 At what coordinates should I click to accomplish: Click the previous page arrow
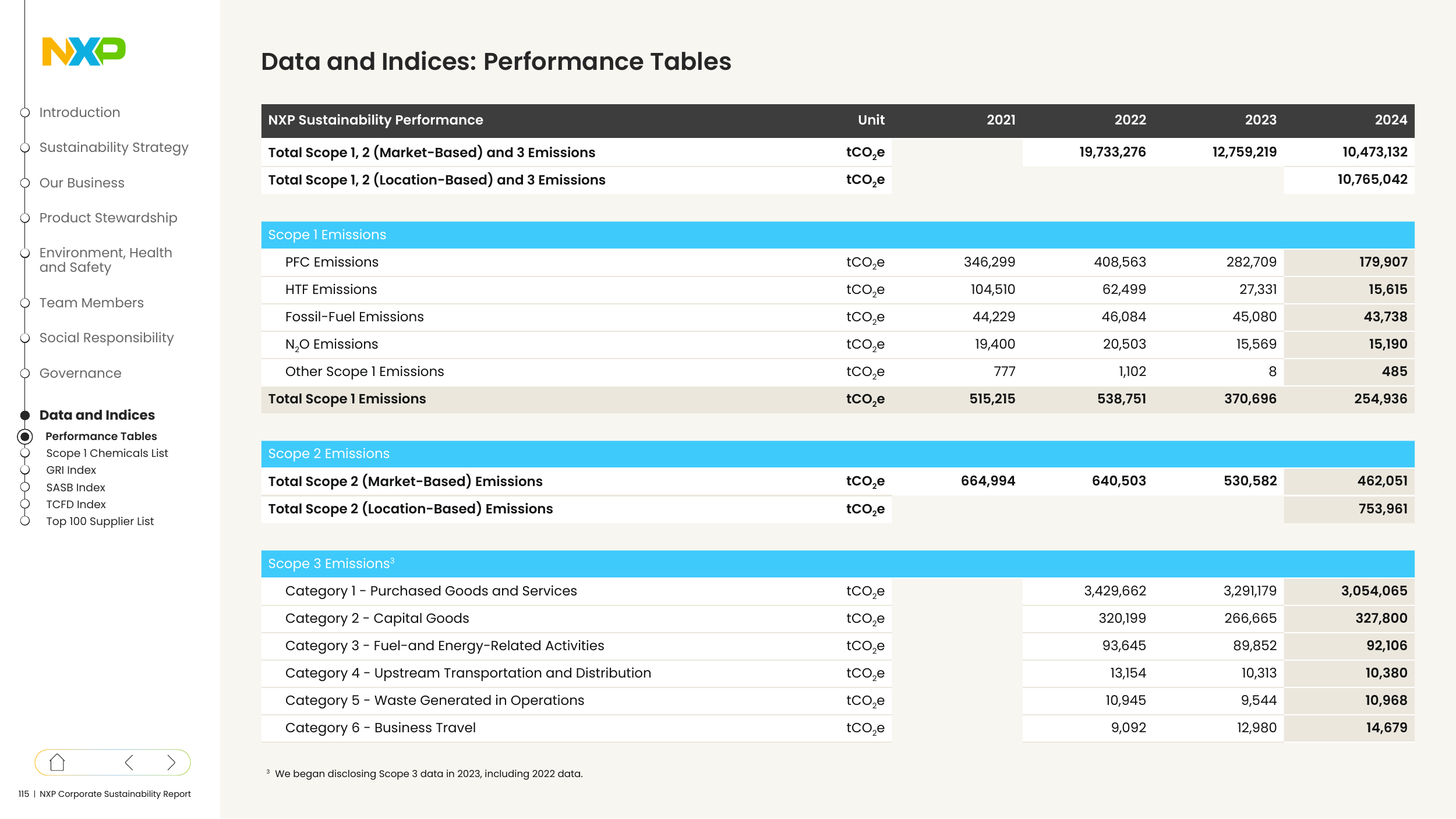point(129,762)
